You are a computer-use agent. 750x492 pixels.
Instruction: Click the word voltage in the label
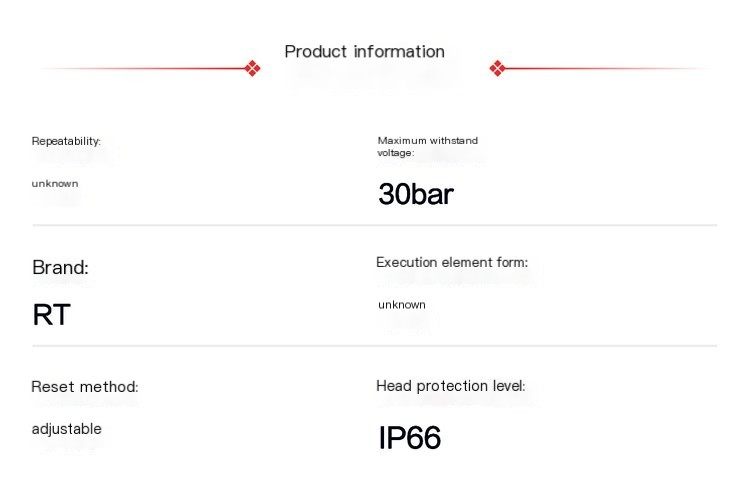pos(396,153)
